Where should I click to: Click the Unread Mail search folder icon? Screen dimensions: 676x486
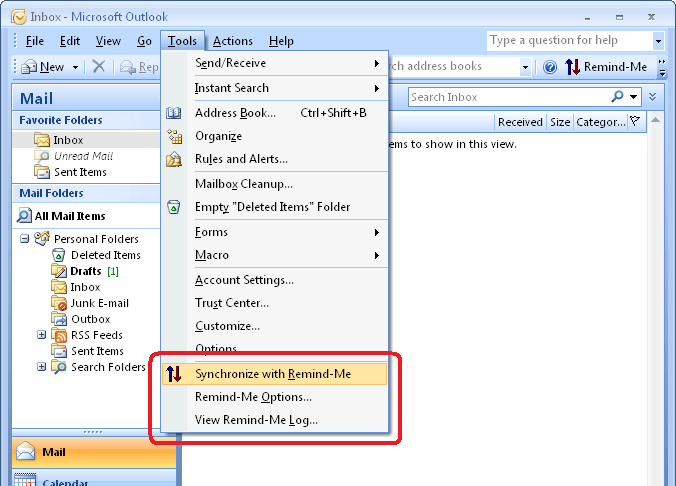click(x=42, y=156)
